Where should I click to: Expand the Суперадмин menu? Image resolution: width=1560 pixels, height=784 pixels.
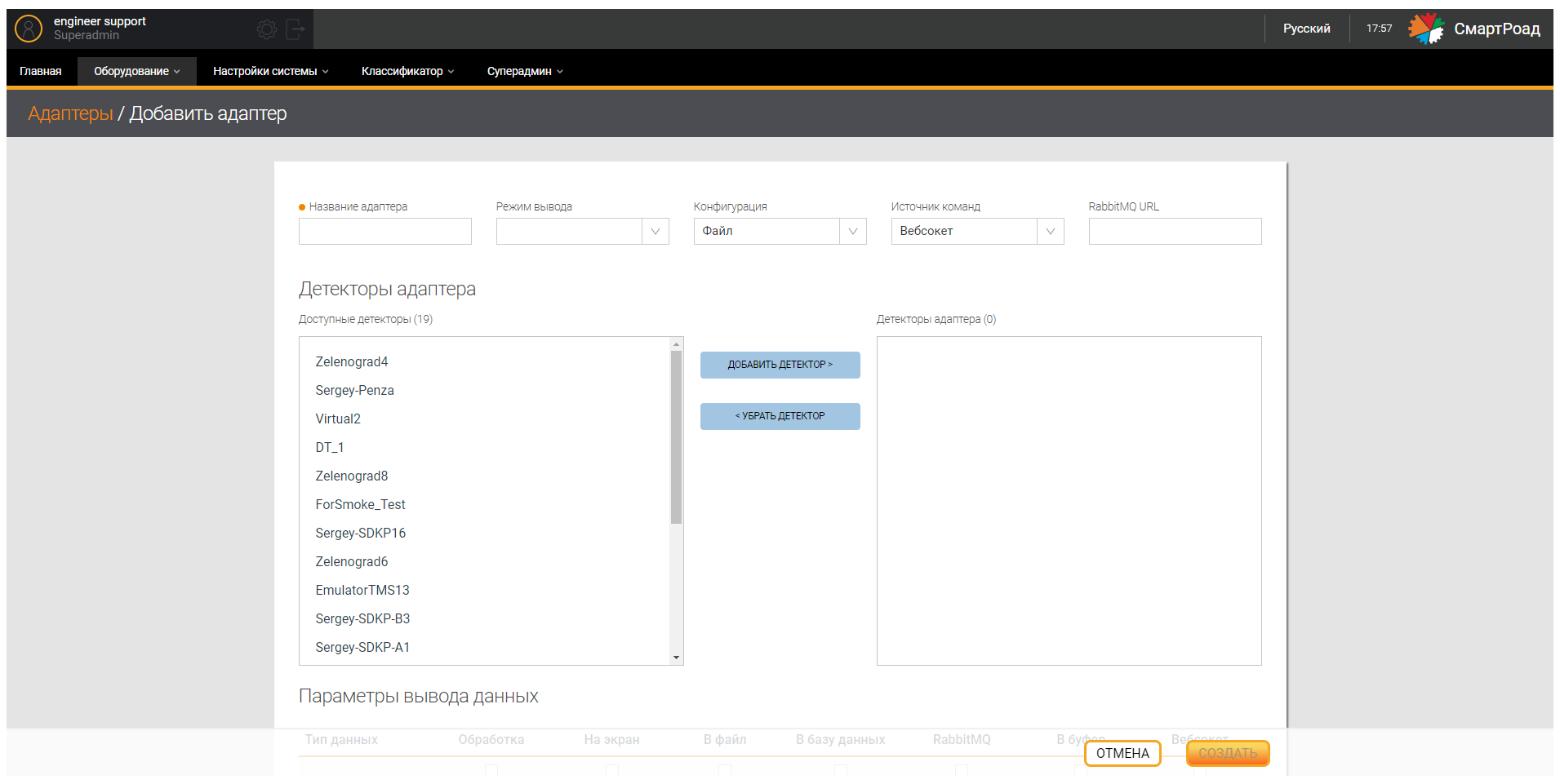[525, 71]
